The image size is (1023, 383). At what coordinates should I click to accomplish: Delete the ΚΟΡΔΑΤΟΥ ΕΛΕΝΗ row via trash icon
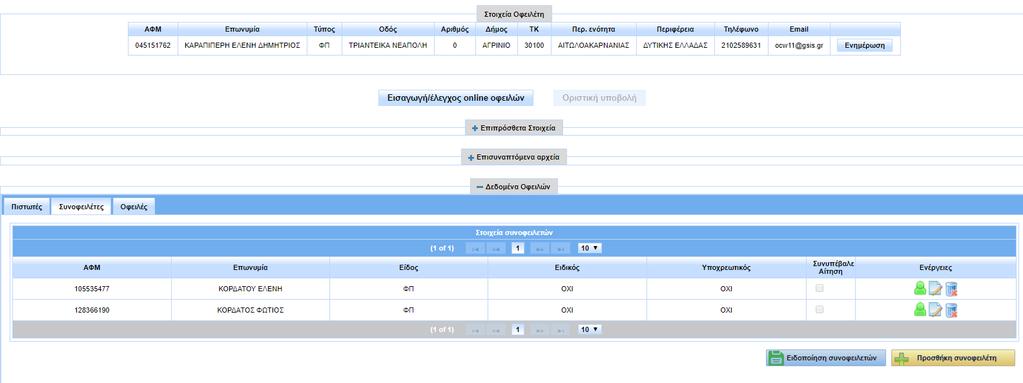coord(951,289)
